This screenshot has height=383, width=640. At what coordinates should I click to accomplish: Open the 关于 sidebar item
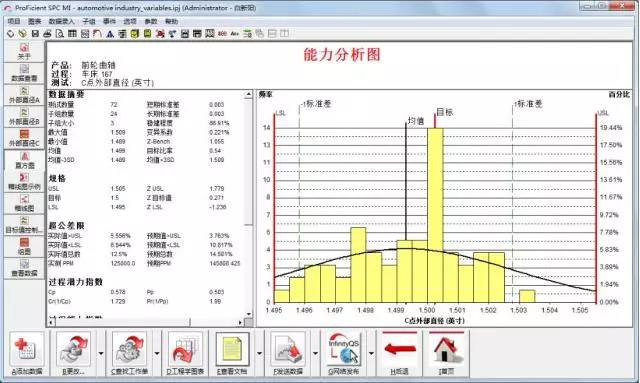pyautogui.click(x=24, y=51)
